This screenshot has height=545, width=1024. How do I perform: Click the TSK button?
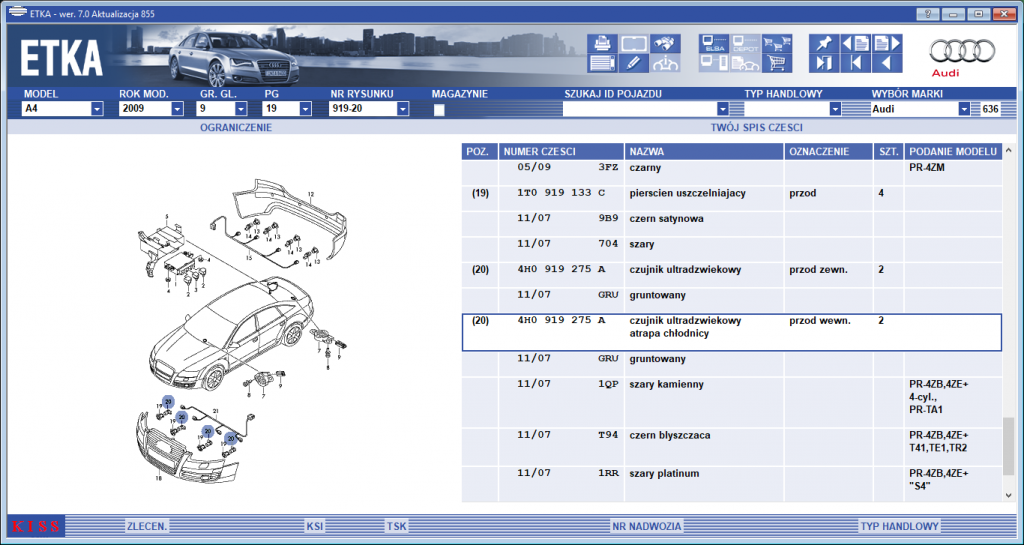[396, 526]
